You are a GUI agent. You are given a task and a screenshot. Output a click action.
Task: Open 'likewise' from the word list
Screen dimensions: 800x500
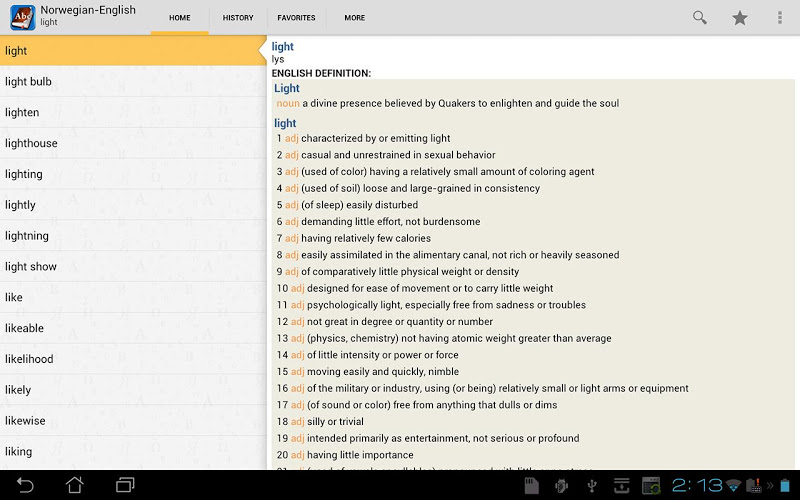(x=25, y=421)
